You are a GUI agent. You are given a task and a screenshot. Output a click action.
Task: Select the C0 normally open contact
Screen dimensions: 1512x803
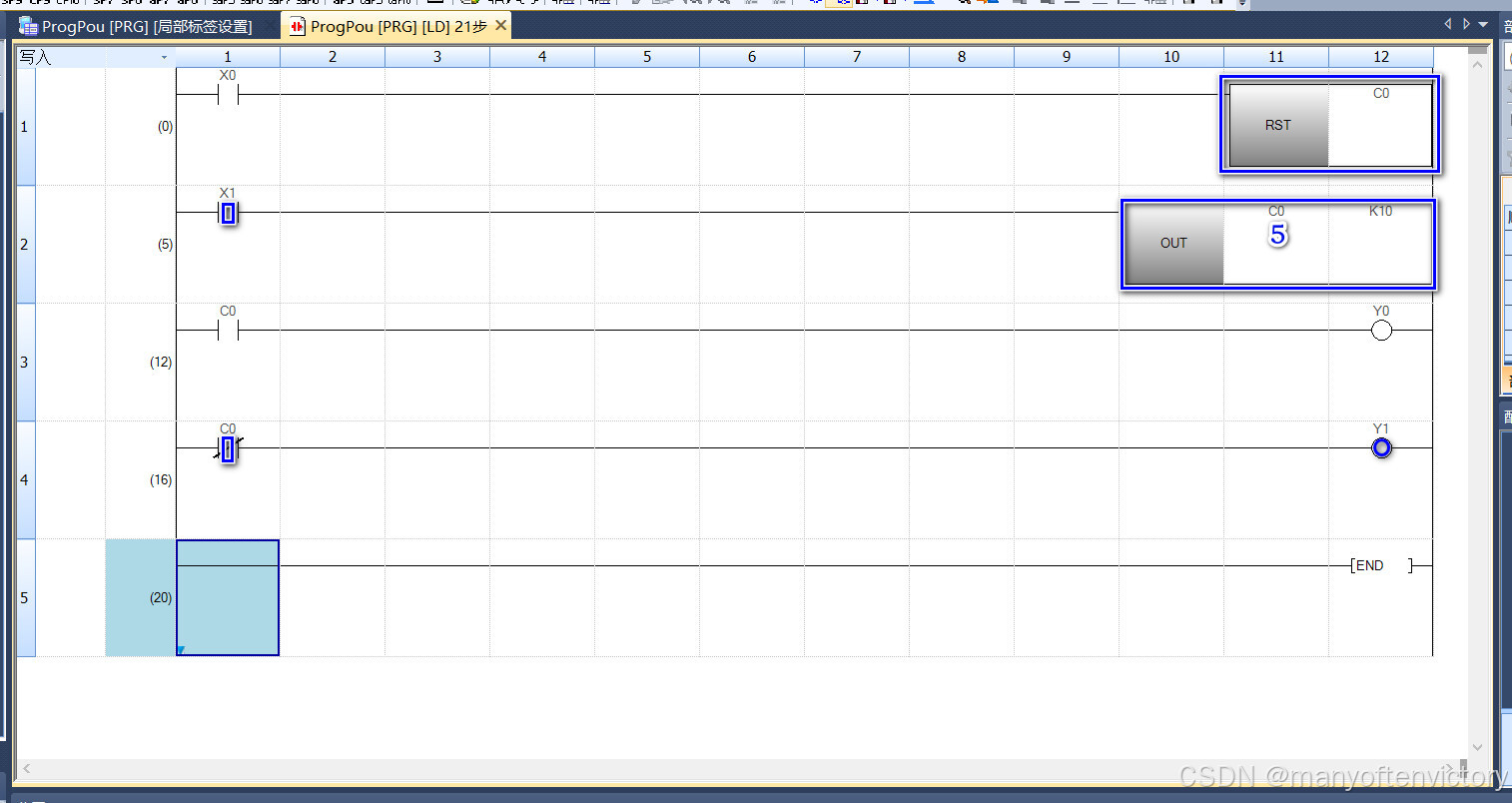click(x=228, y=331)
